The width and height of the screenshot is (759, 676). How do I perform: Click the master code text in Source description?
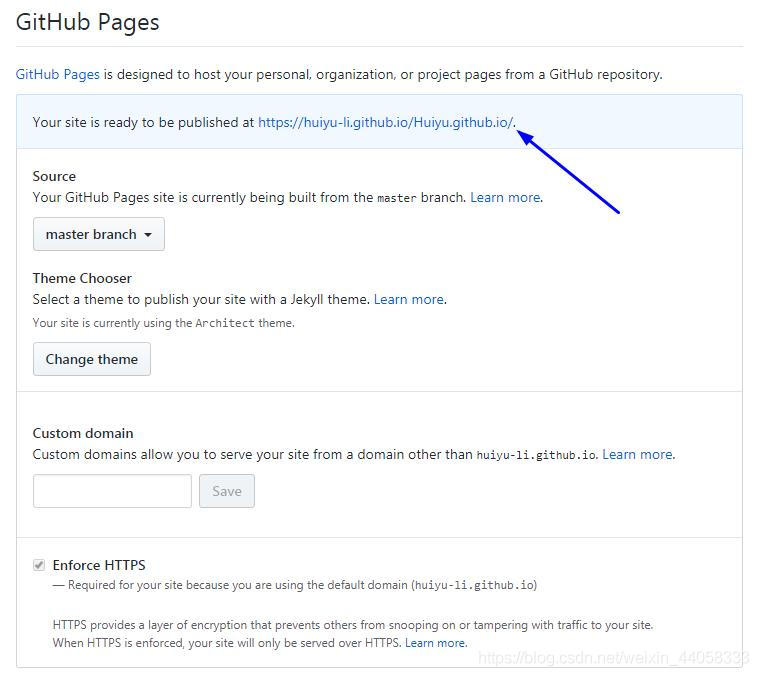(396, 198)
